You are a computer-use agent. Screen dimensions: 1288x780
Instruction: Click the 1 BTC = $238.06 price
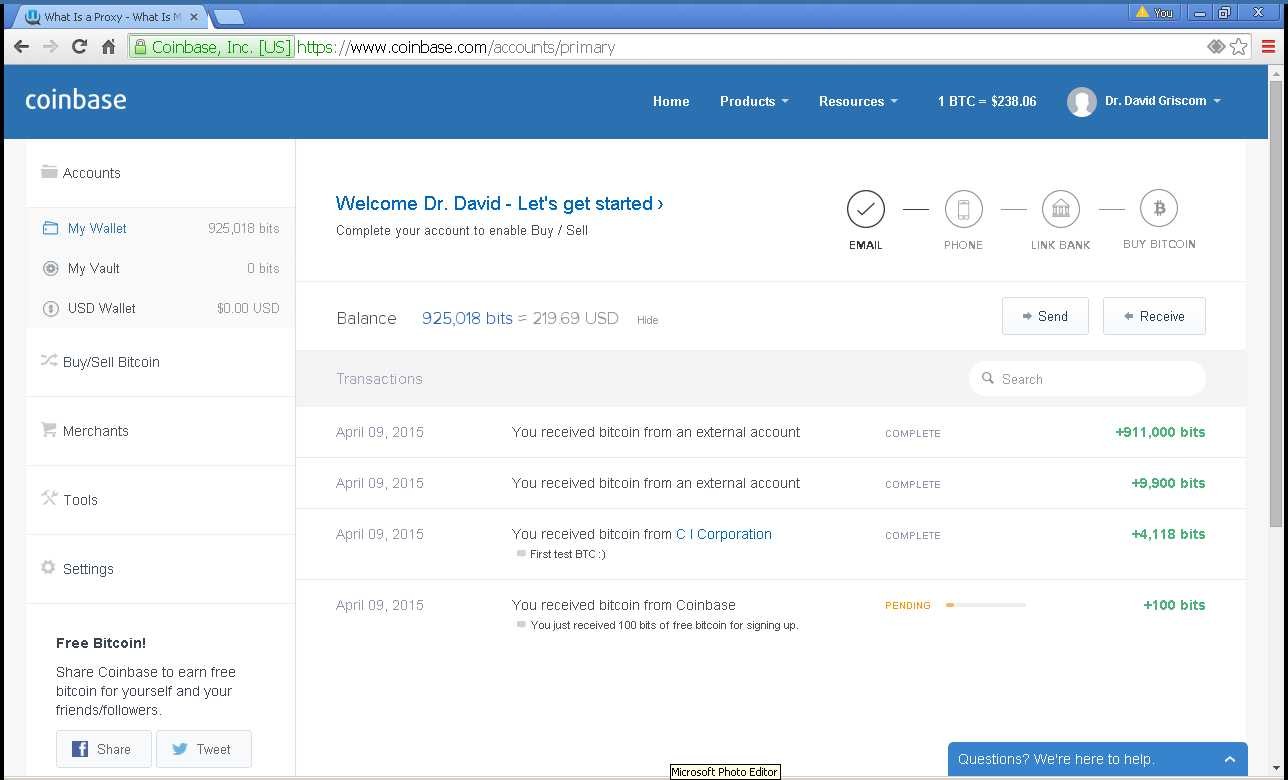(987, 101)
